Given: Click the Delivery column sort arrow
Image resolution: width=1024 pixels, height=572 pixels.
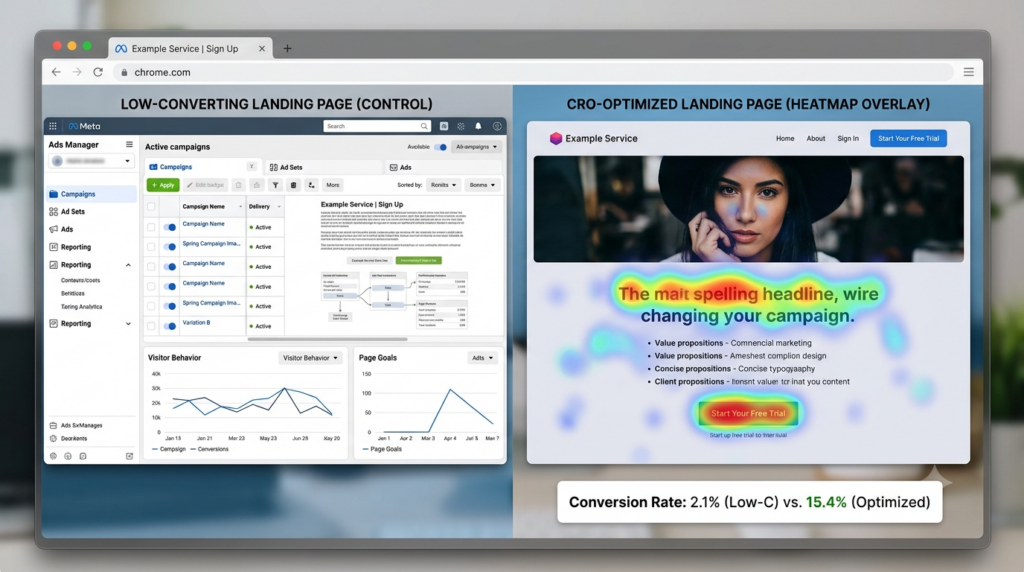Looking at the screenshot, I should pyautogui.click(x=279, y=206).
